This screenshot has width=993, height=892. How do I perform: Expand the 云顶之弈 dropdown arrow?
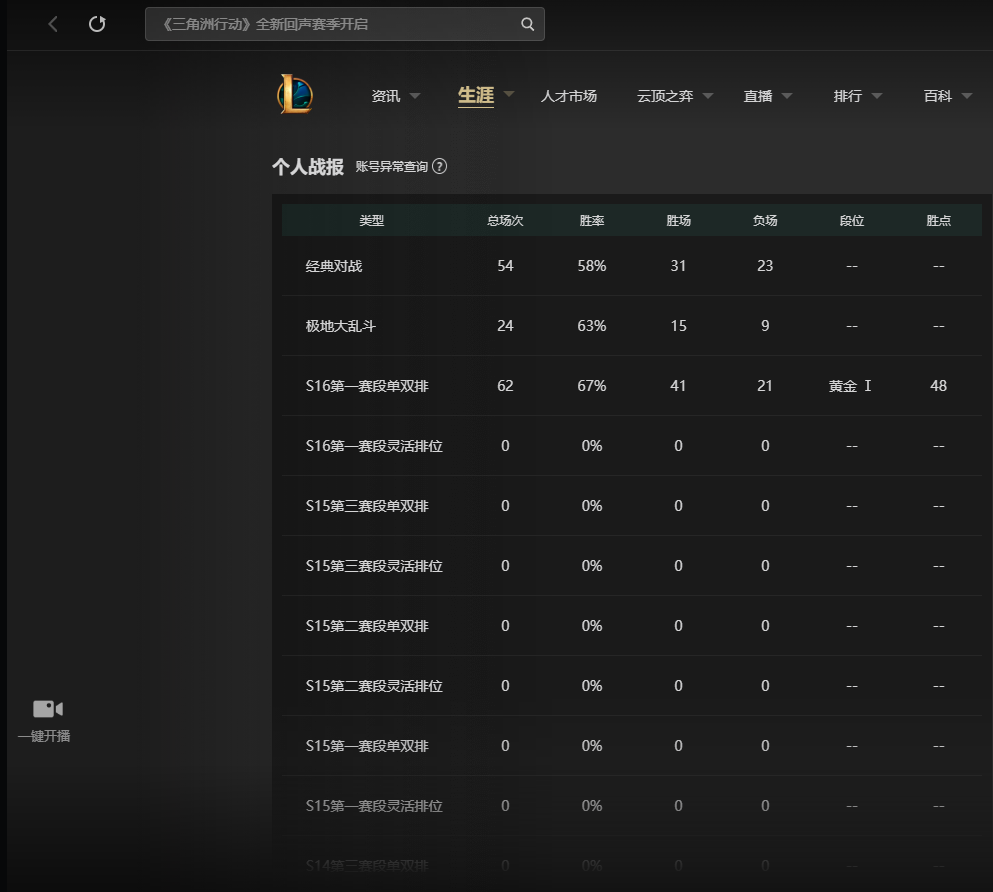(708, 96)
